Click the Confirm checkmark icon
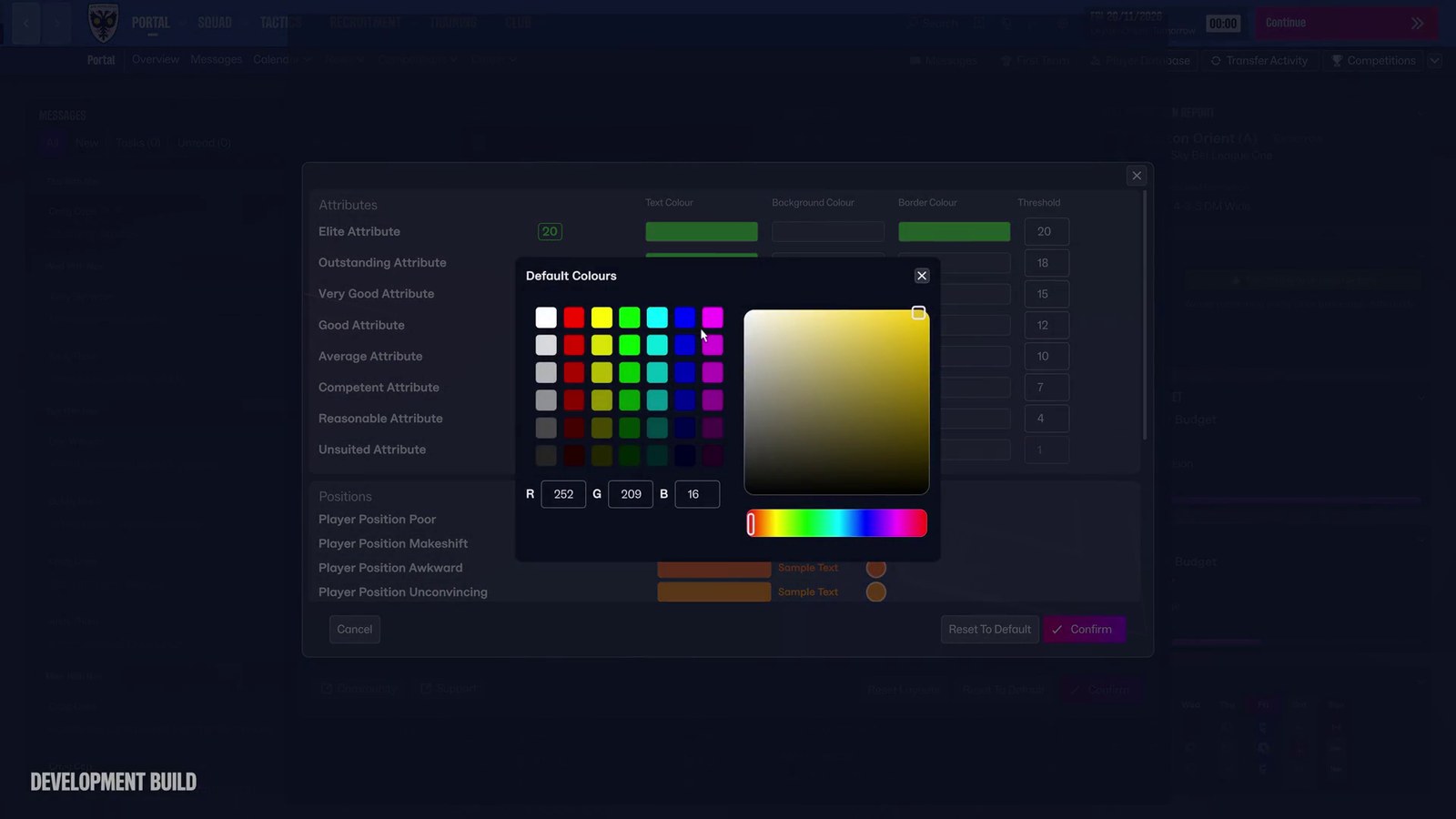Viewport: 1456px width, 819px height. click(x=1057, y=630)
